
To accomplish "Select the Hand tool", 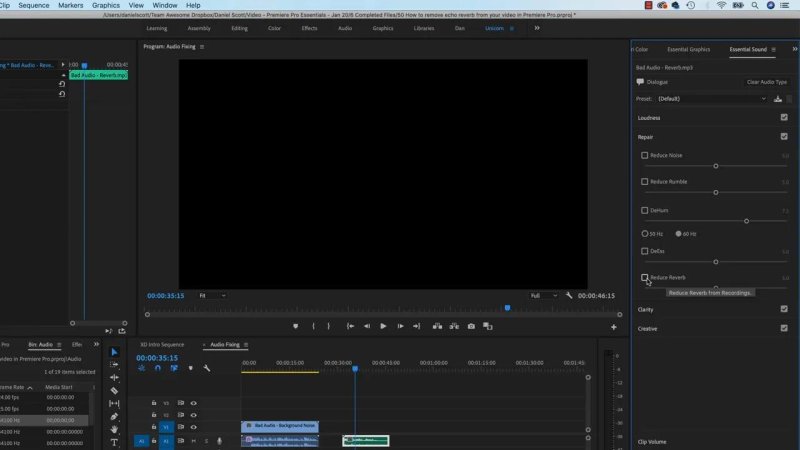I will click(114, 429).
